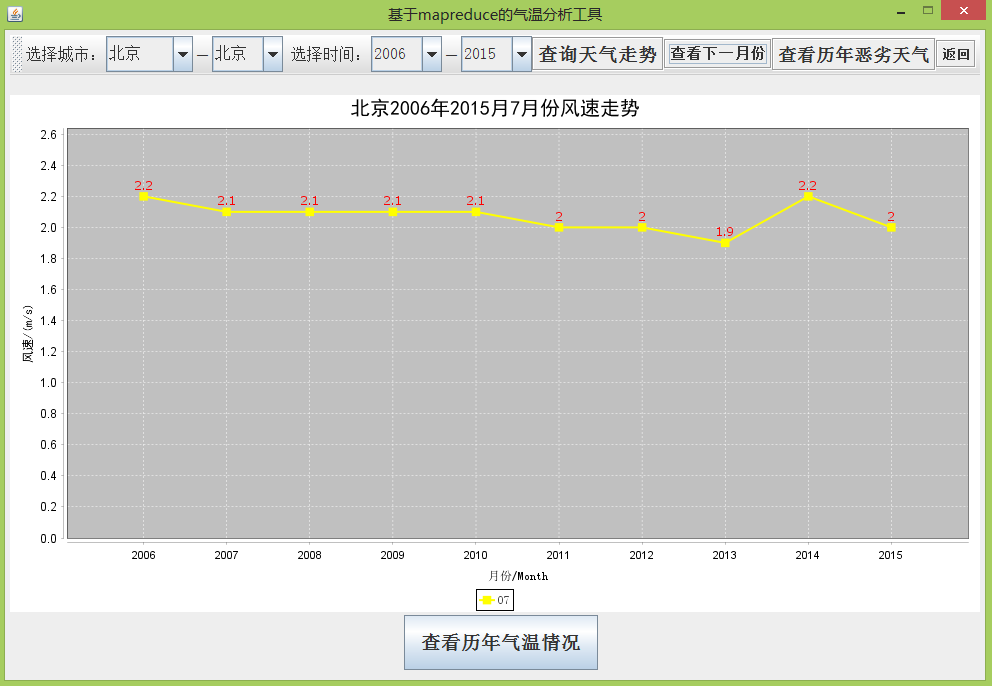The width and height of the screenshot is (992, 686).
Task: Click the 2012 data point marker
Action: tap(642, 227)
